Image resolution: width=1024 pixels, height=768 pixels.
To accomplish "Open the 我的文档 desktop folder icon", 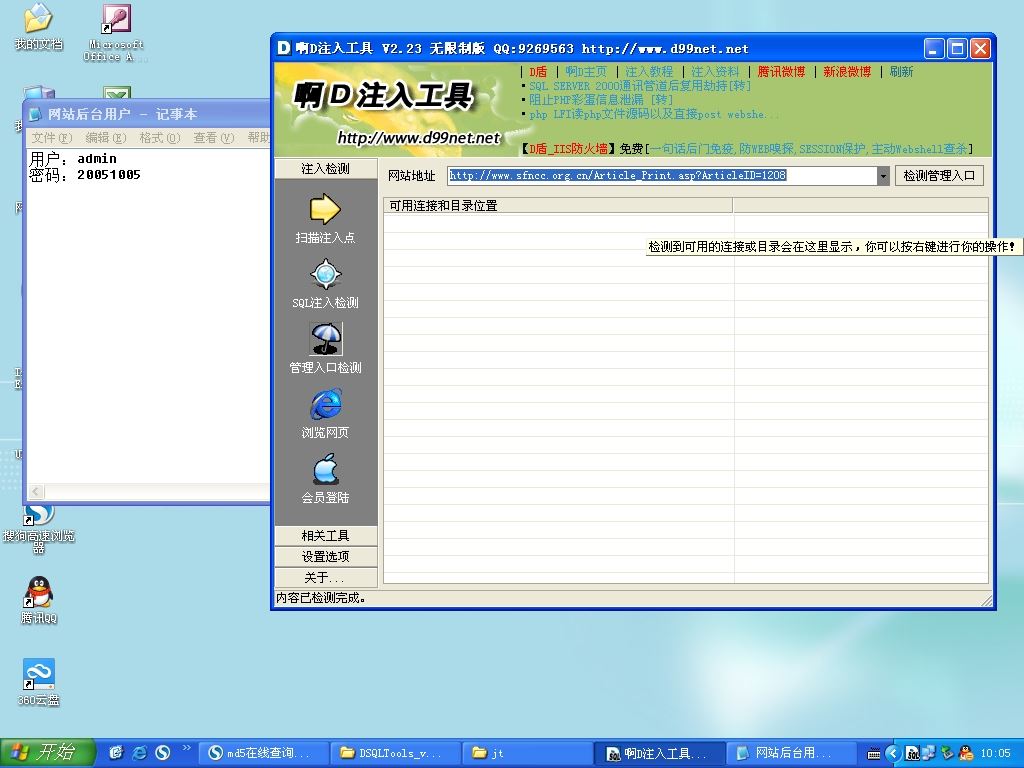I will click(x=39, y=27).
